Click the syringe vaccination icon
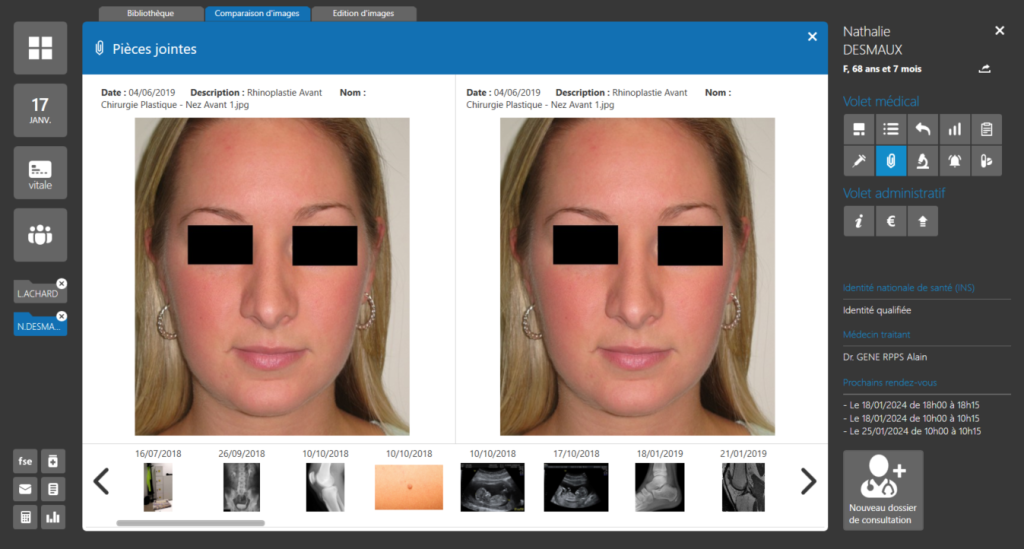This screenshot has width=1024, height=549. (858, 161)
